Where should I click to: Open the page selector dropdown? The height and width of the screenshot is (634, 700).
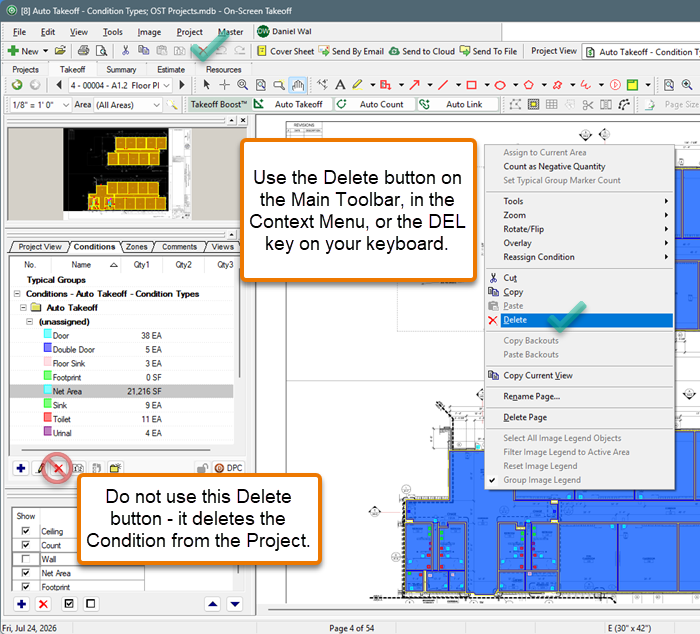tap(167, 85)
